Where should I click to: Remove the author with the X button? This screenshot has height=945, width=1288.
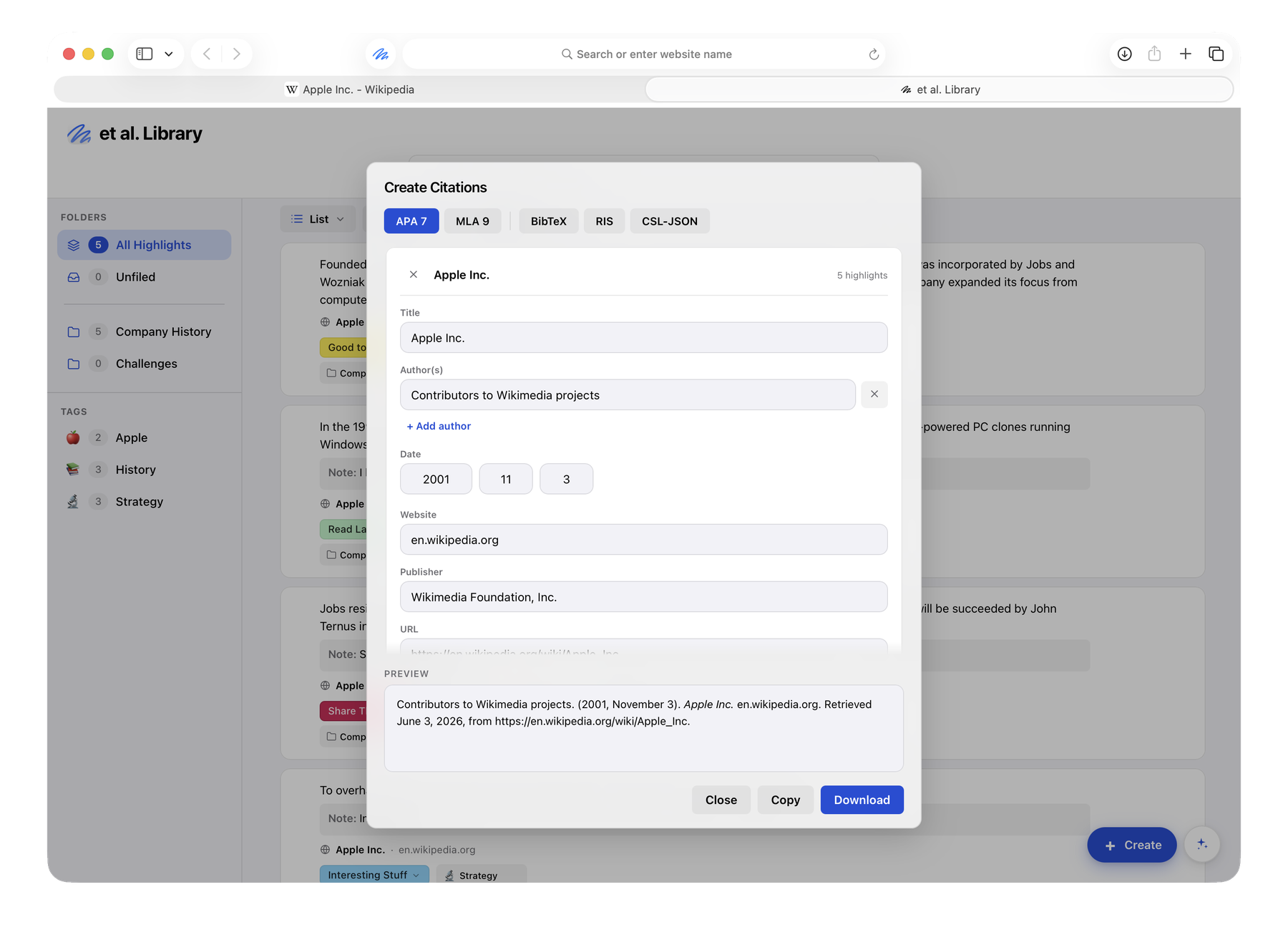(x=874, y=394)
